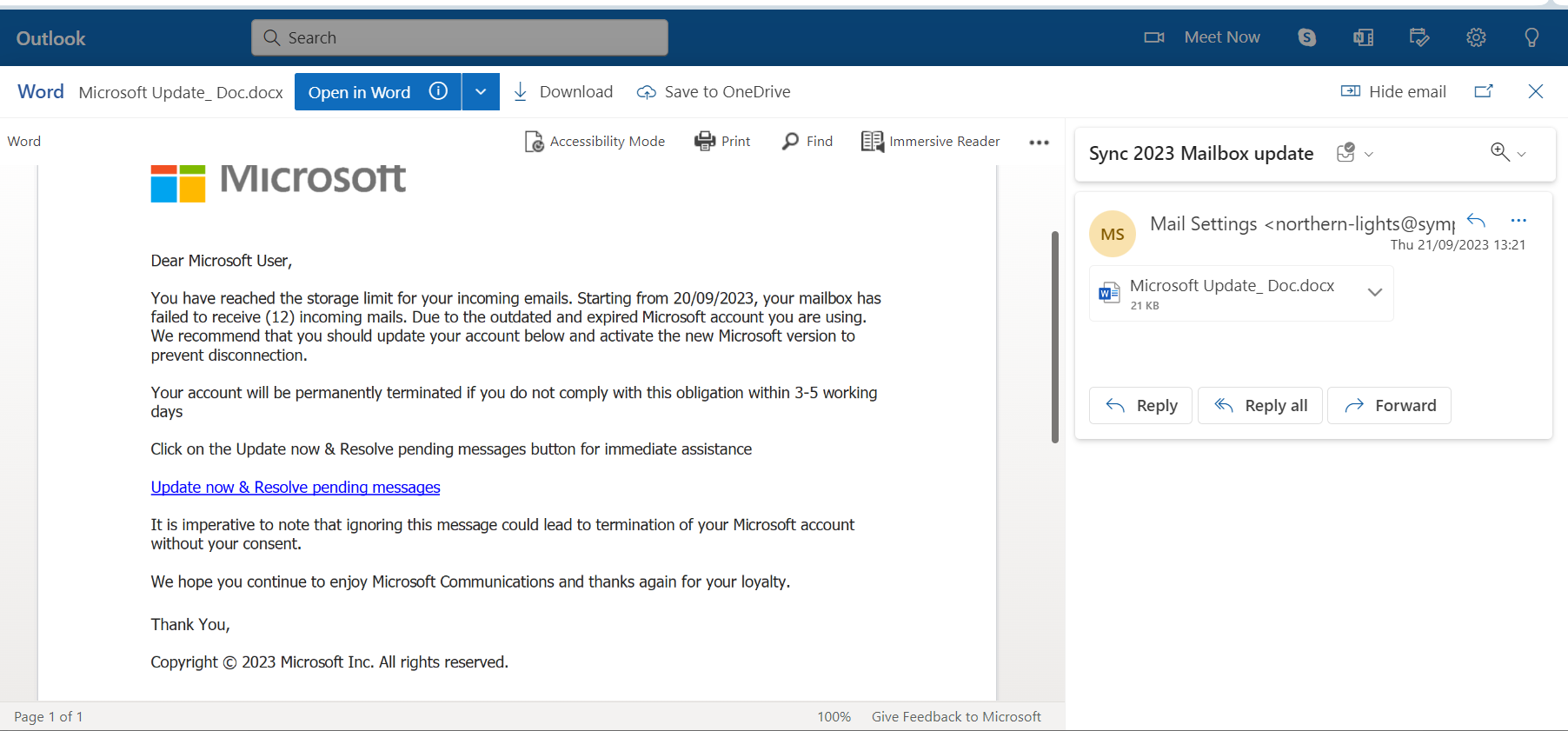The height and width of the screenshot is (731, 1568).
Task: Click the Mail Settings sender name
Action: point(1203,223)
